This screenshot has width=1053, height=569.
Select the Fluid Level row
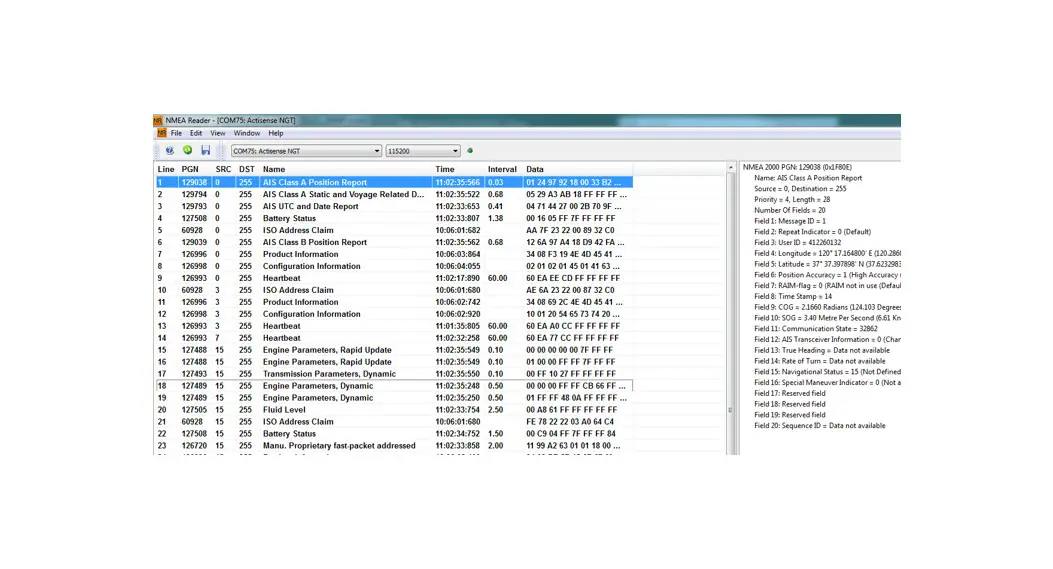tap(394, 410)
